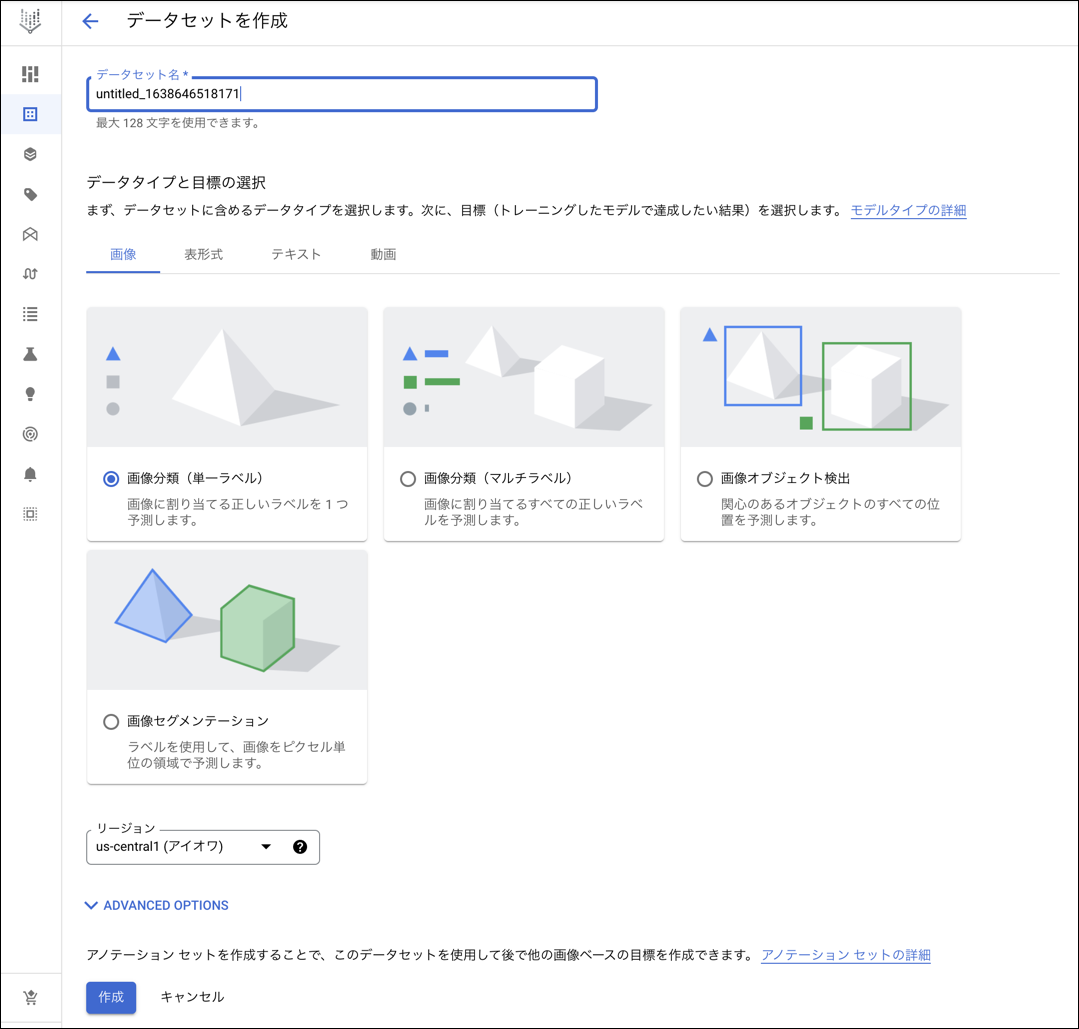1079x1029 pixels.
Task: Click the segmentation colored shapes illustration
Action: (227, 620)
